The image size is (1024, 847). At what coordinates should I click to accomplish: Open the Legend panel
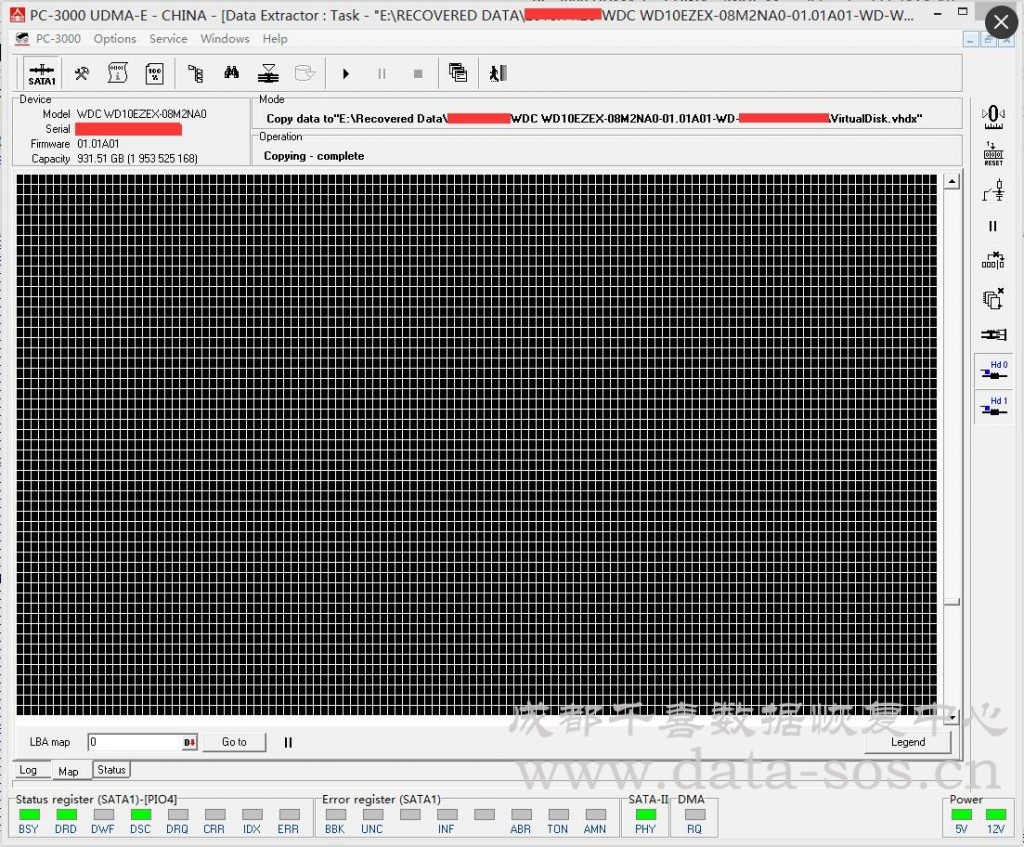[907, 742]
